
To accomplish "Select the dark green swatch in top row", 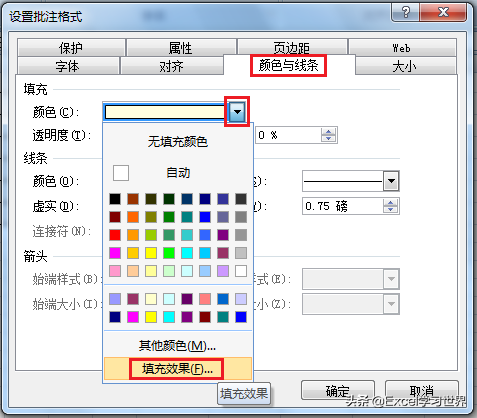I will [169, 199].
